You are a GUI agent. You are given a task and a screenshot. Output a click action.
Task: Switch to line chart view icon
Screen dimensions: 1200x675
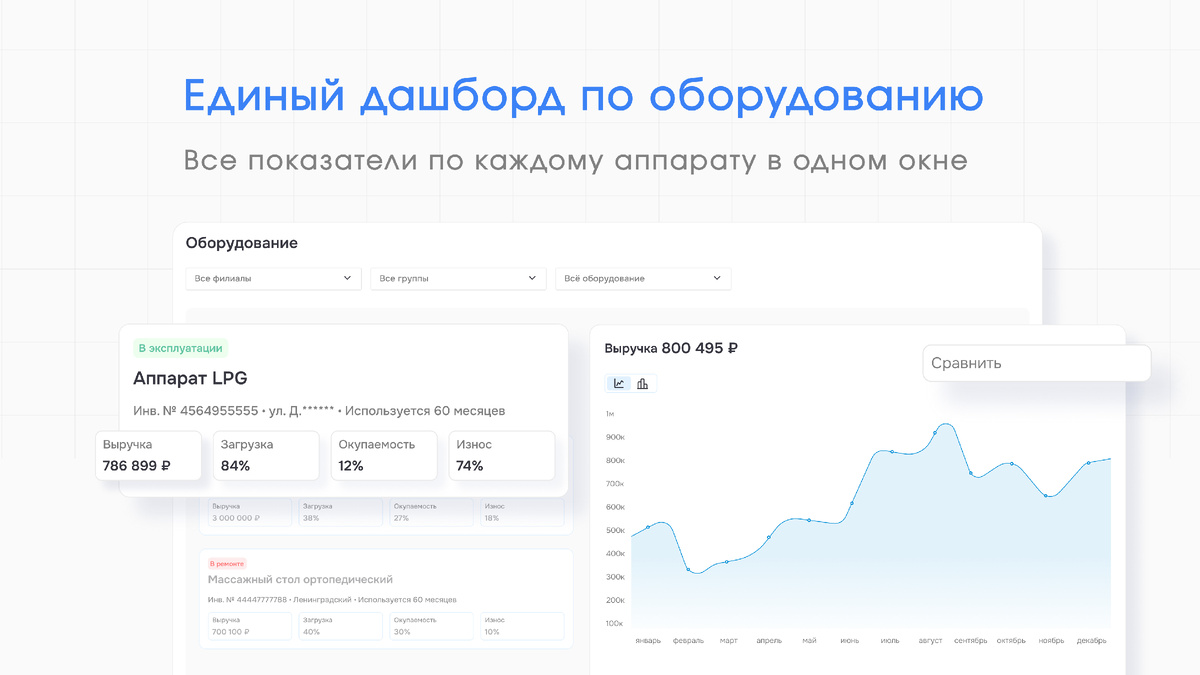tap(619, 383)
